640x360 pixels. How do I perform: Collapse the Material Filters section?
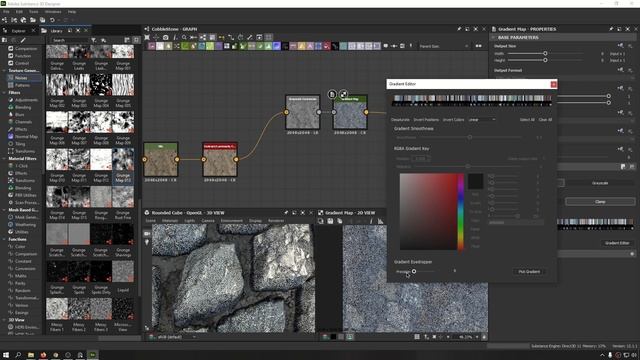pyautogui.click(x=4, y=158)
